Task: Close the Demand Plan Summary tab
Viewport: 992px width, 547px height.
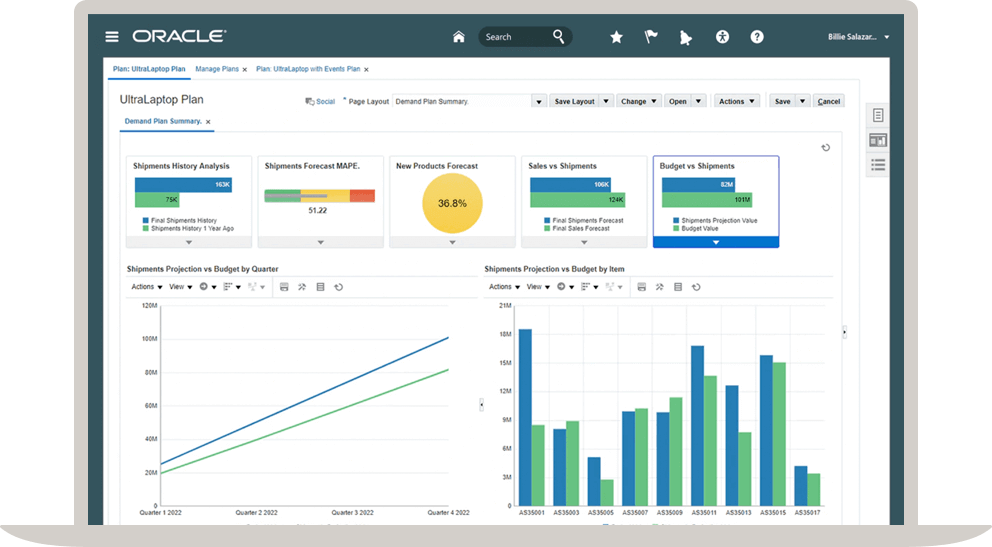Action: [x=208, y=121]
